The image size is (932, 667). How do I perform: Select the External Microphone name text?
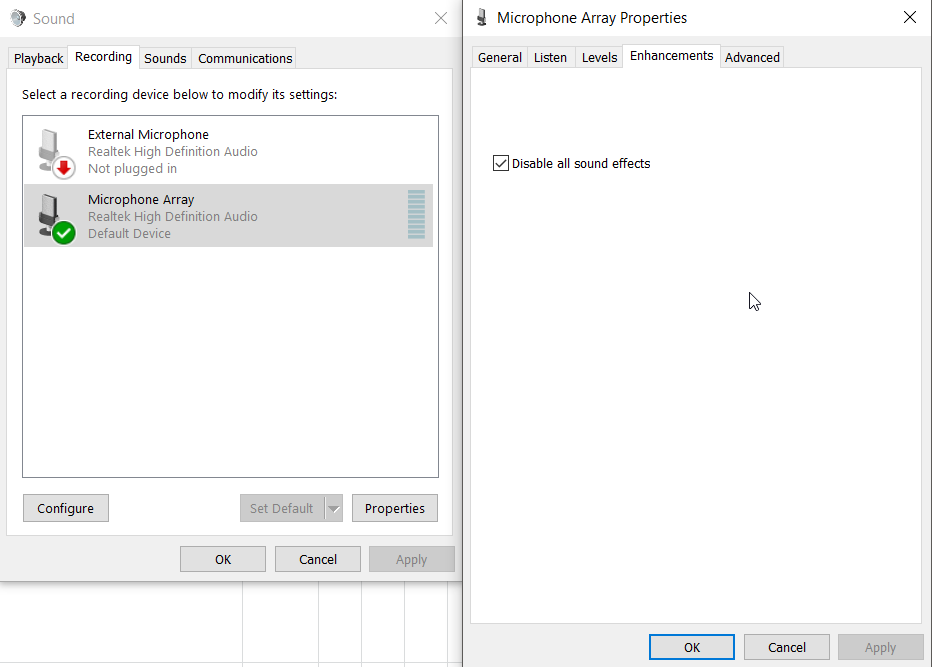point(148,134)
